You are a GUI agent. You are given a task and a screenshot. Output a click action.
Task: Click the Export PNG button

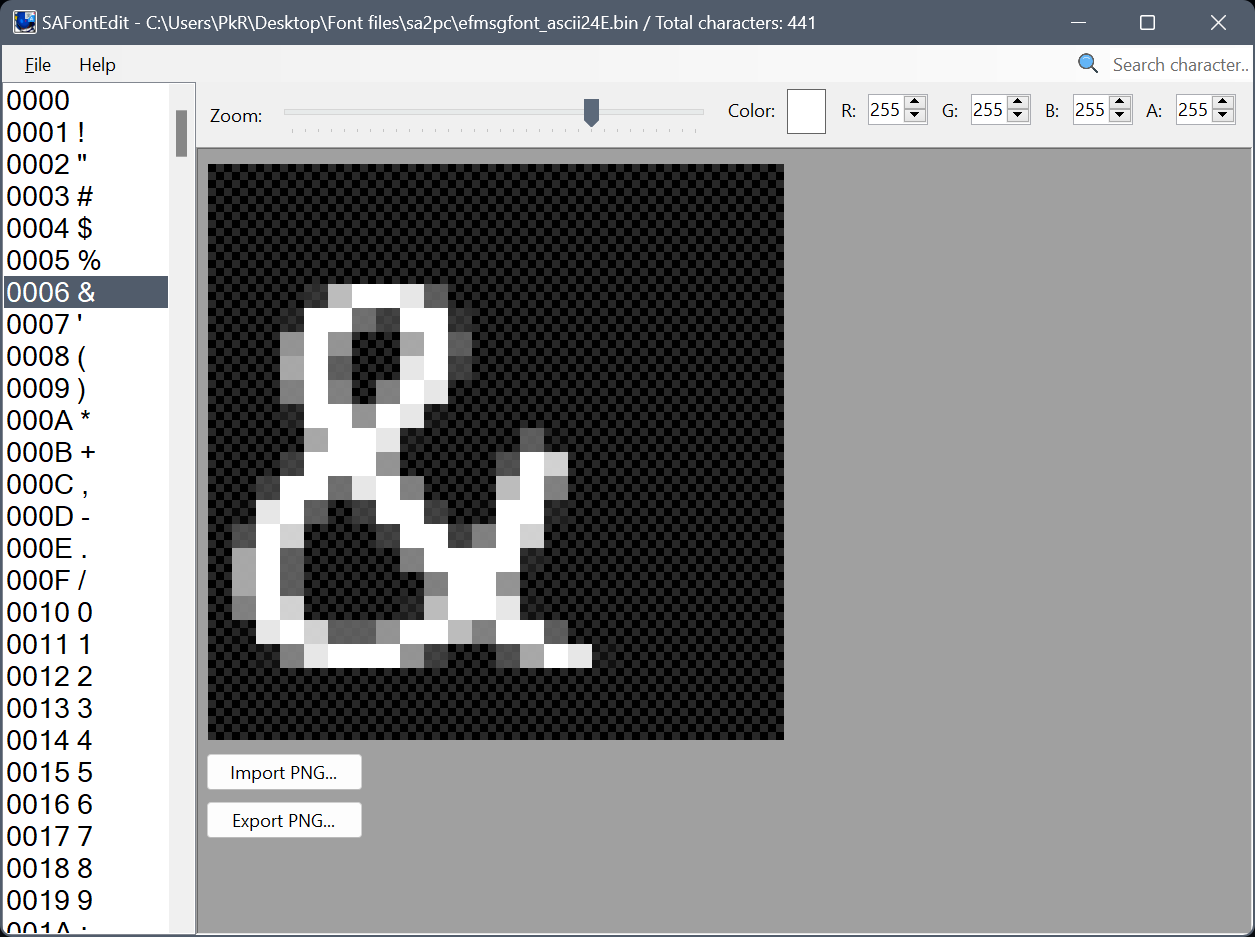tap(284, 821)
